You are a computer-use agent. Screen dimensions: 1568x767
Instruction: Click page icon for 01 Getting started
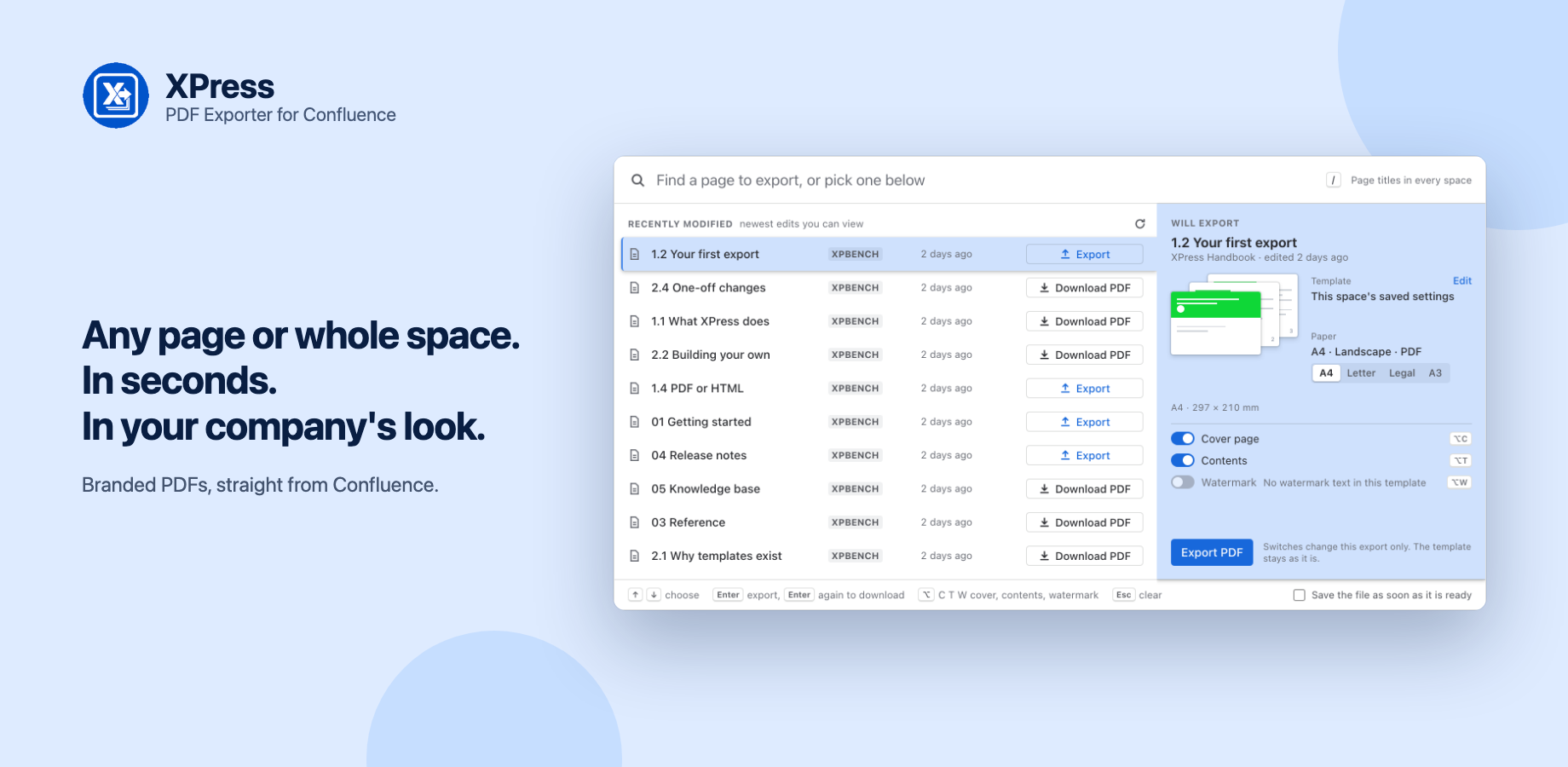point(635,422)
